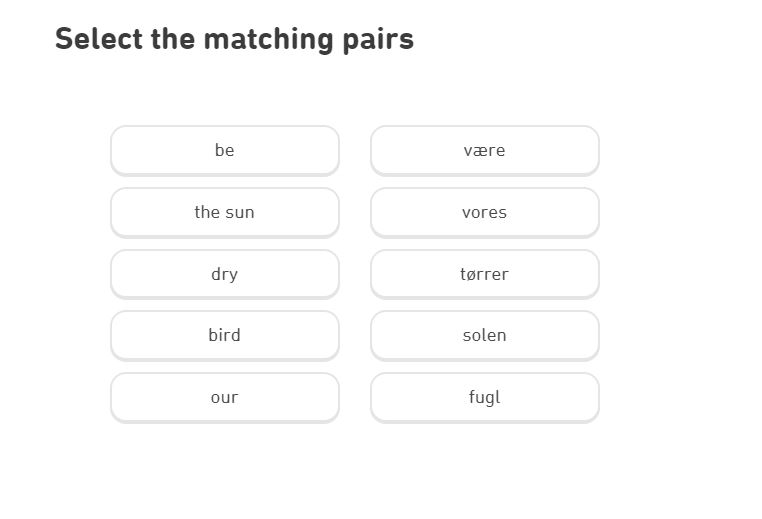Pick the English match for "tørrer"
Viewport: 762px width, 519px height.
(x=224, y=274)
